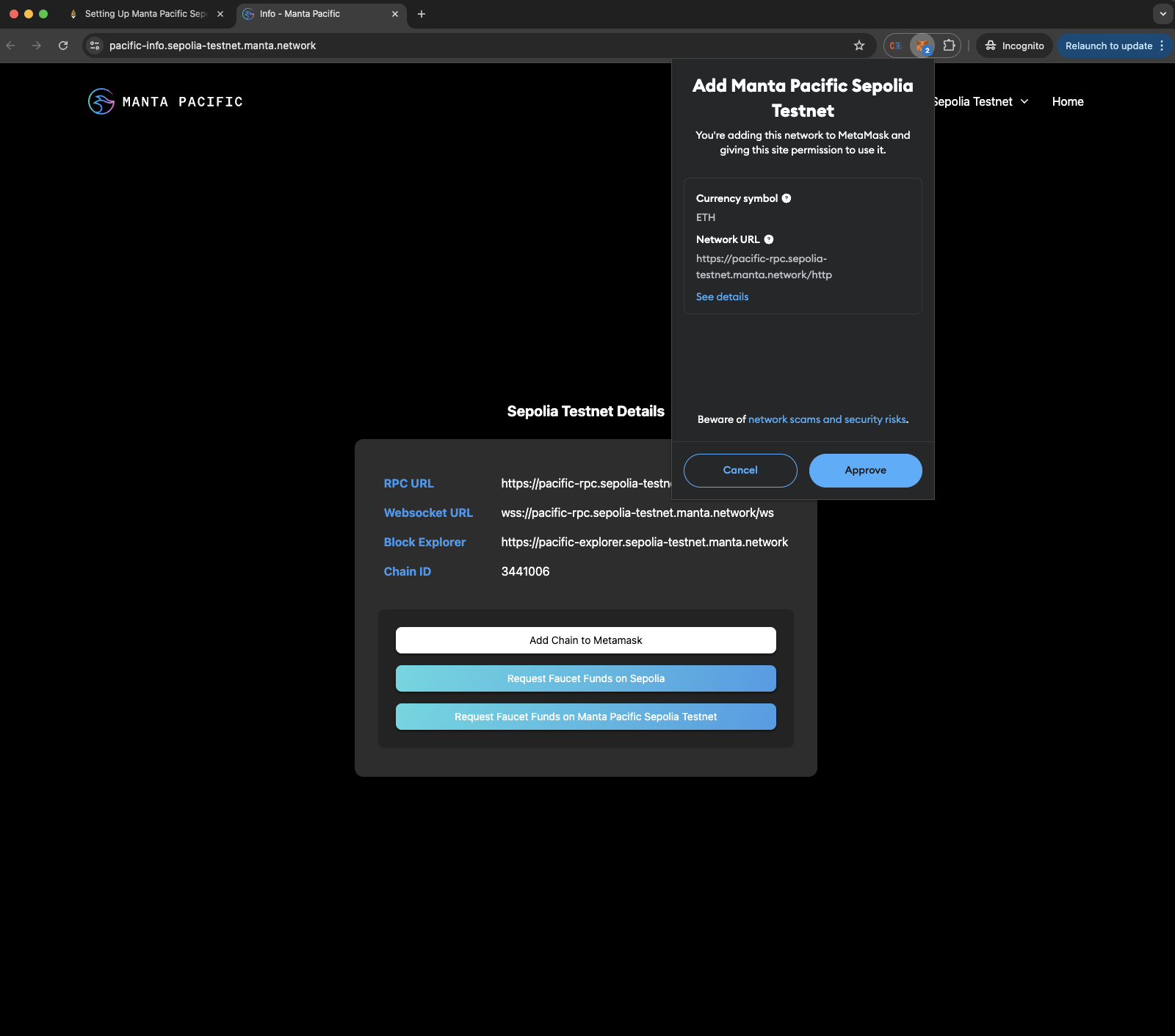The height and width of the screenshot is (1036, 1175).
Task: Click the Currency symbol help icon
Action: 787,198
